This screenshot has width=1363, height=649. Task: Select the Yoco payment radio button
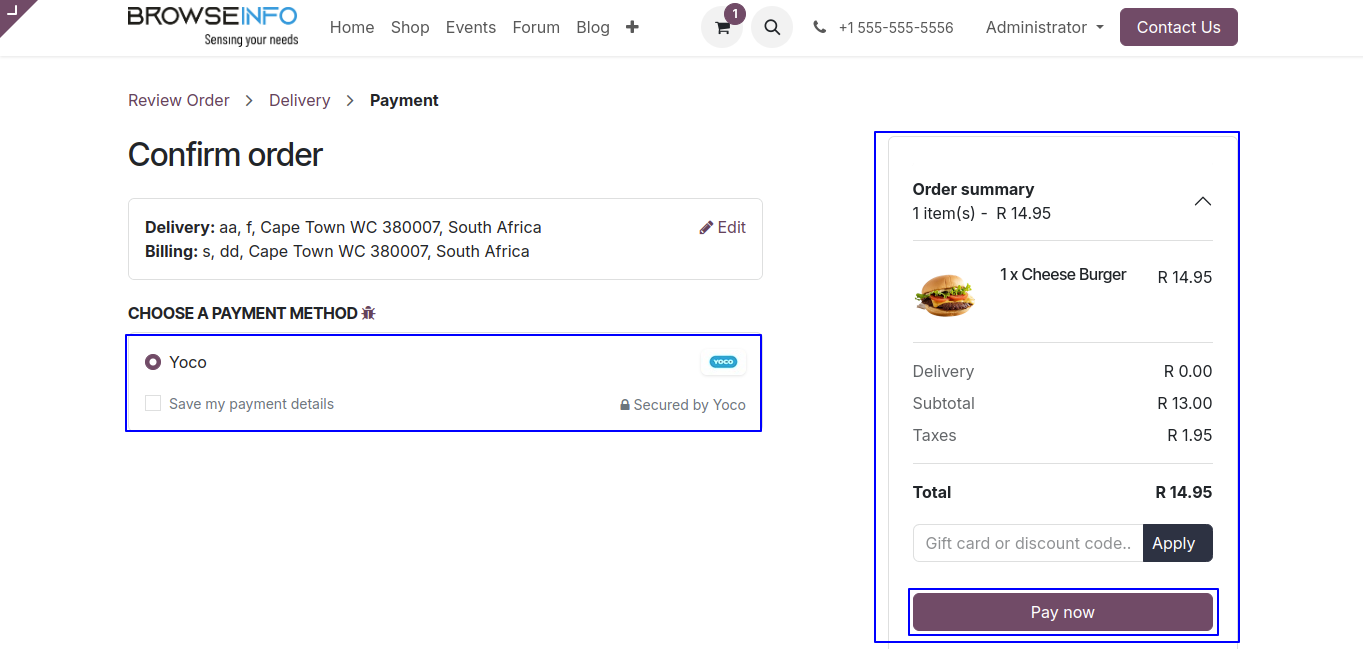153,362
